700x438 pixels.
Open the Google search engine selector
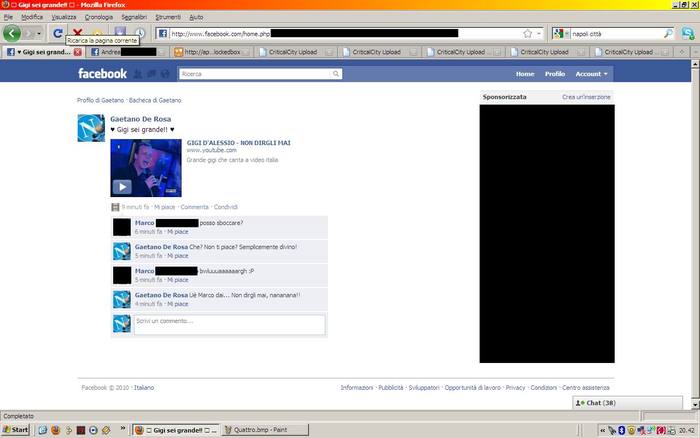pos(561,33)
